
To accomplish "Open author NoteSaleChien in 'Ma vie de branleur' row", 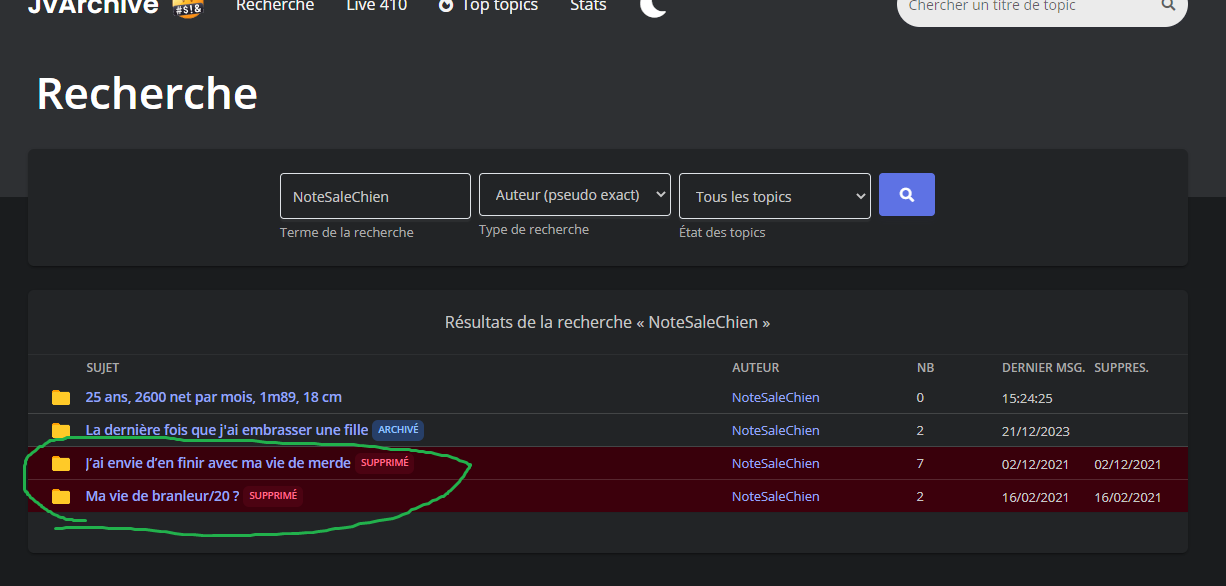I will click(x=775, y=496).
